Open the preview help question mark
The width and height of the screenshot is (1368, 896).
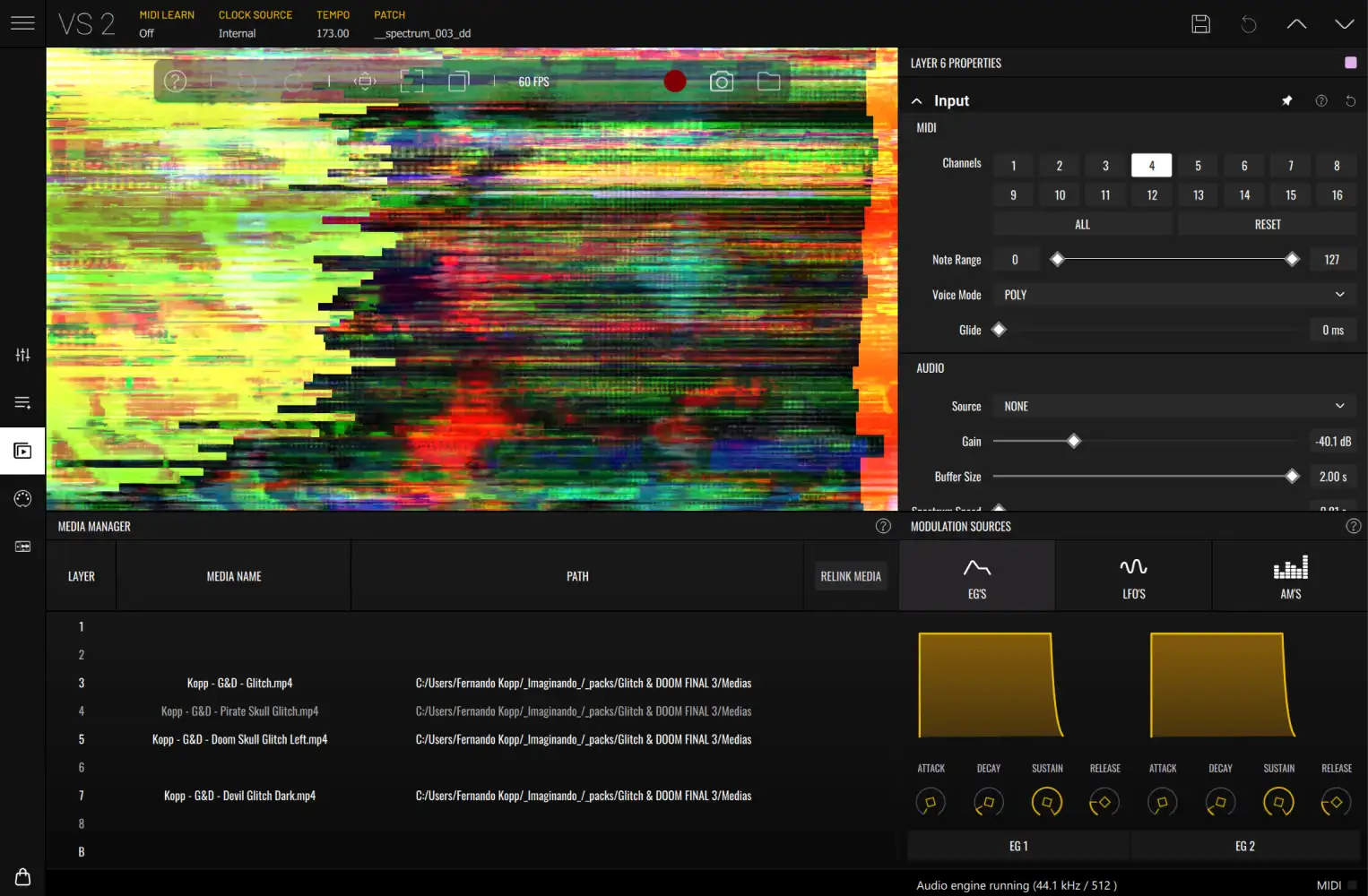click(x=175, y=81)
